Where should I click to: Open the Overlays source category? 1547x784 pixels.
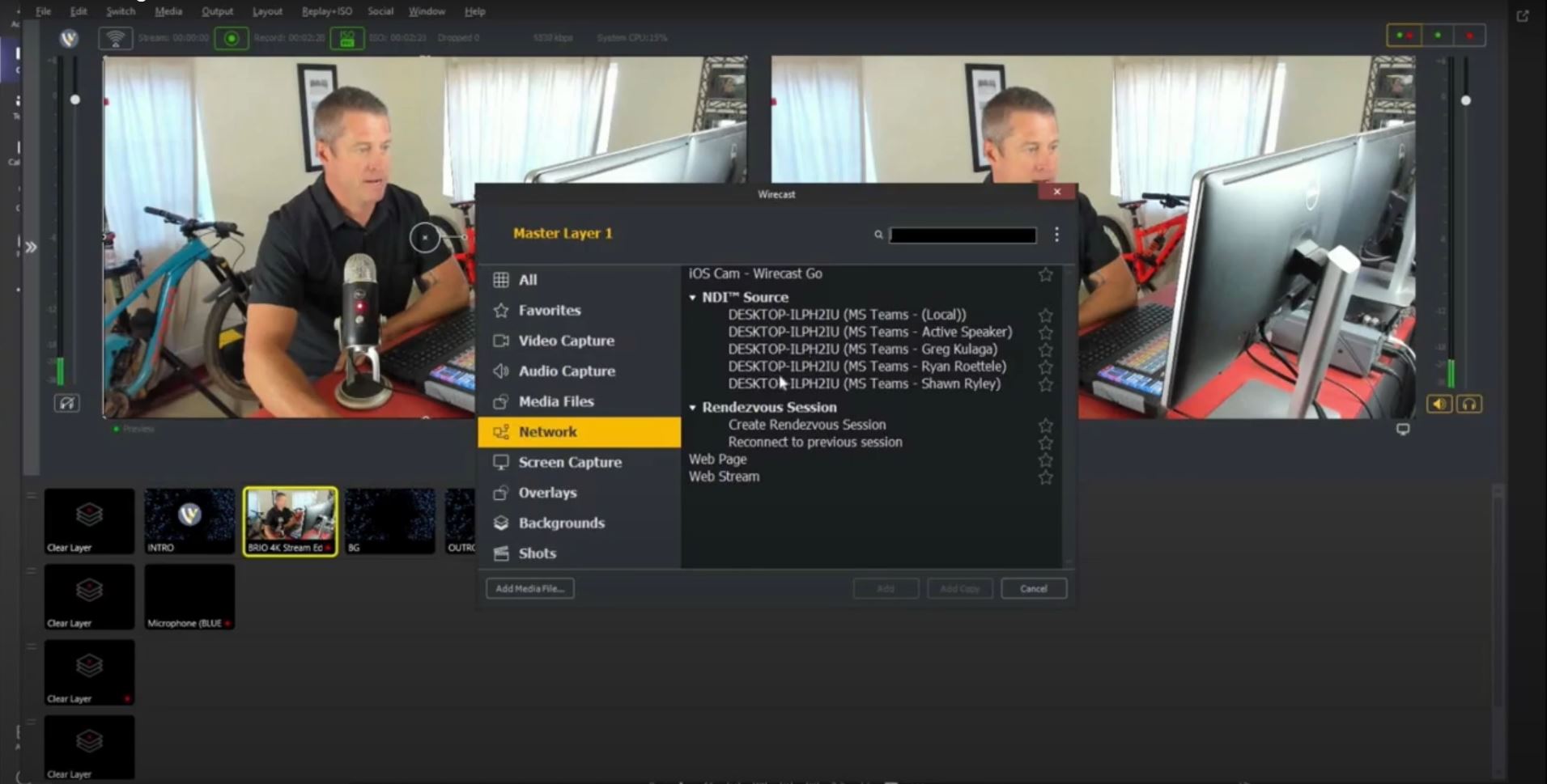(x=547, y=493)
